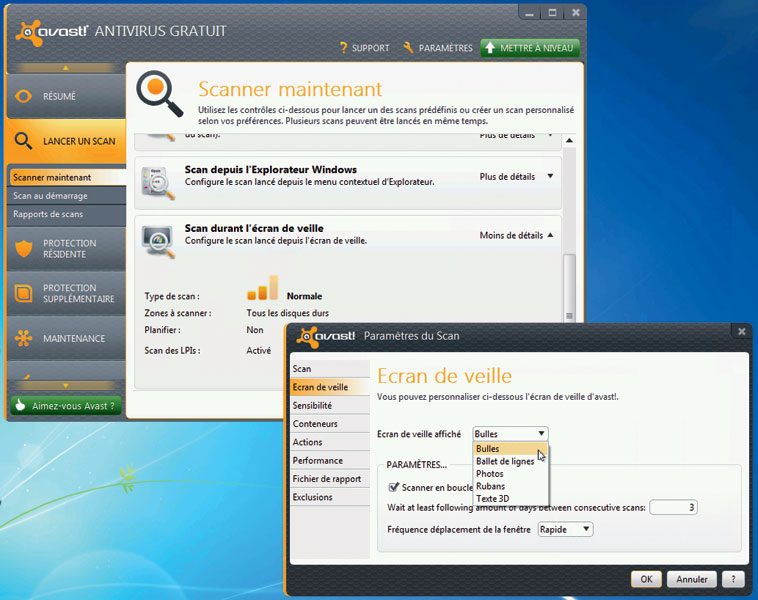
Task: Click the upgrade arrow icon on Mettre à niveau
Action: point(490,47)
